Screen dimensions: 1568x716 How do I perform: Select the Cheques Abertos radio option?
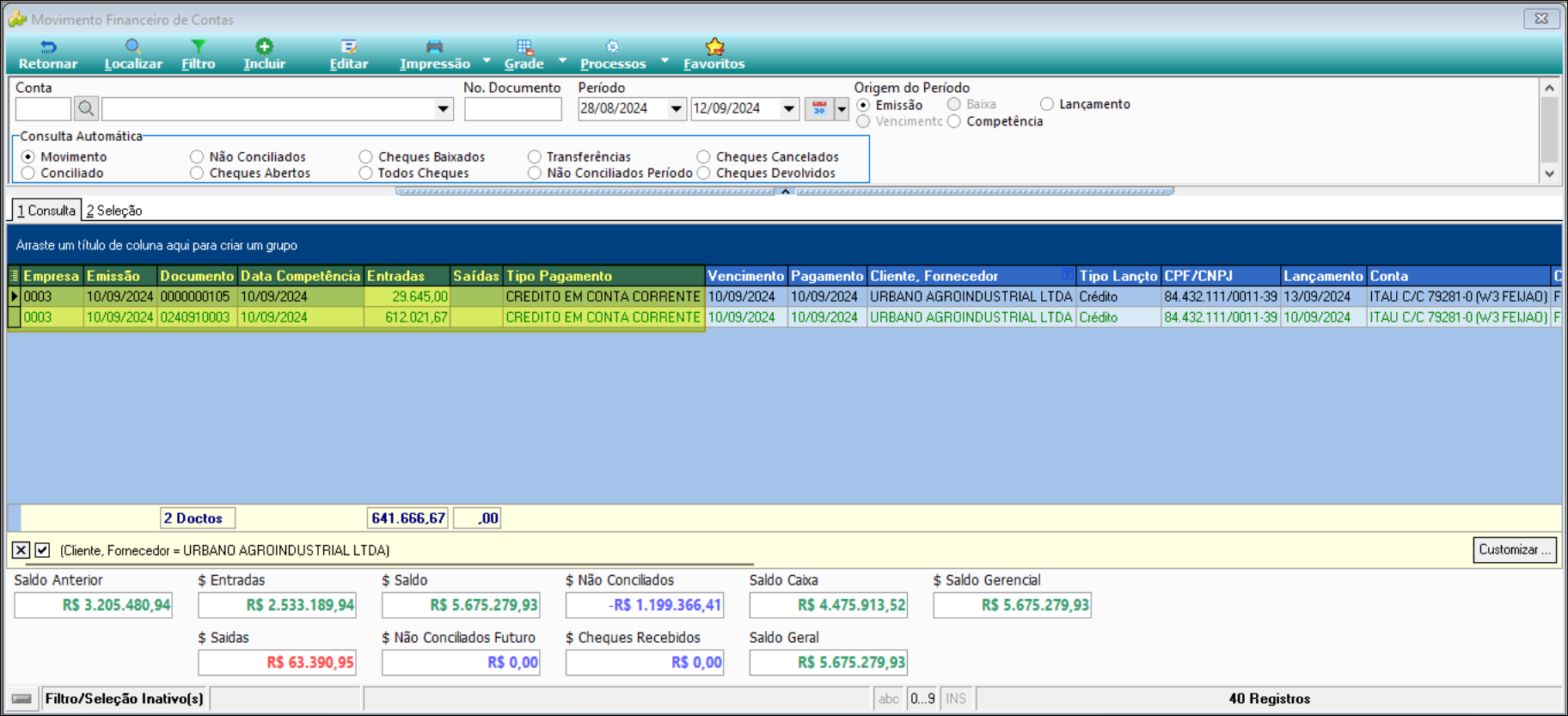tap(197, 173)
